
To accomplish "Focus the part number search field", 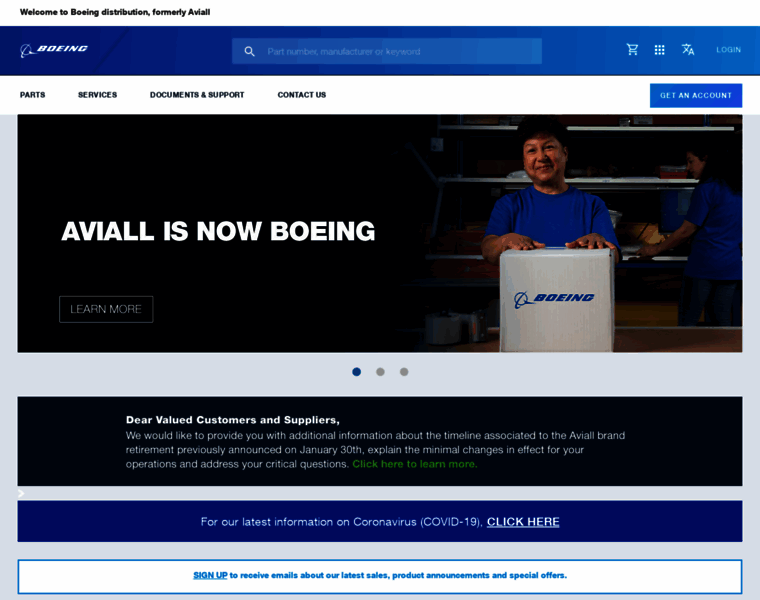I will tap(387, 51).
